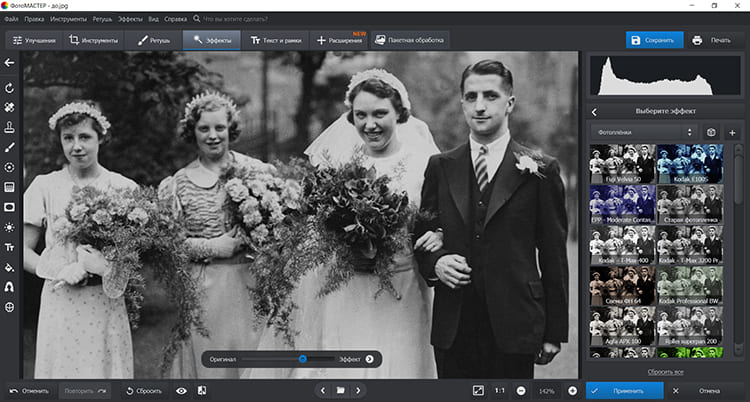The height and width of the screenshot is (402, 750).
Task: Open the folder icon in bottom bar
Action: click(340, 390)
